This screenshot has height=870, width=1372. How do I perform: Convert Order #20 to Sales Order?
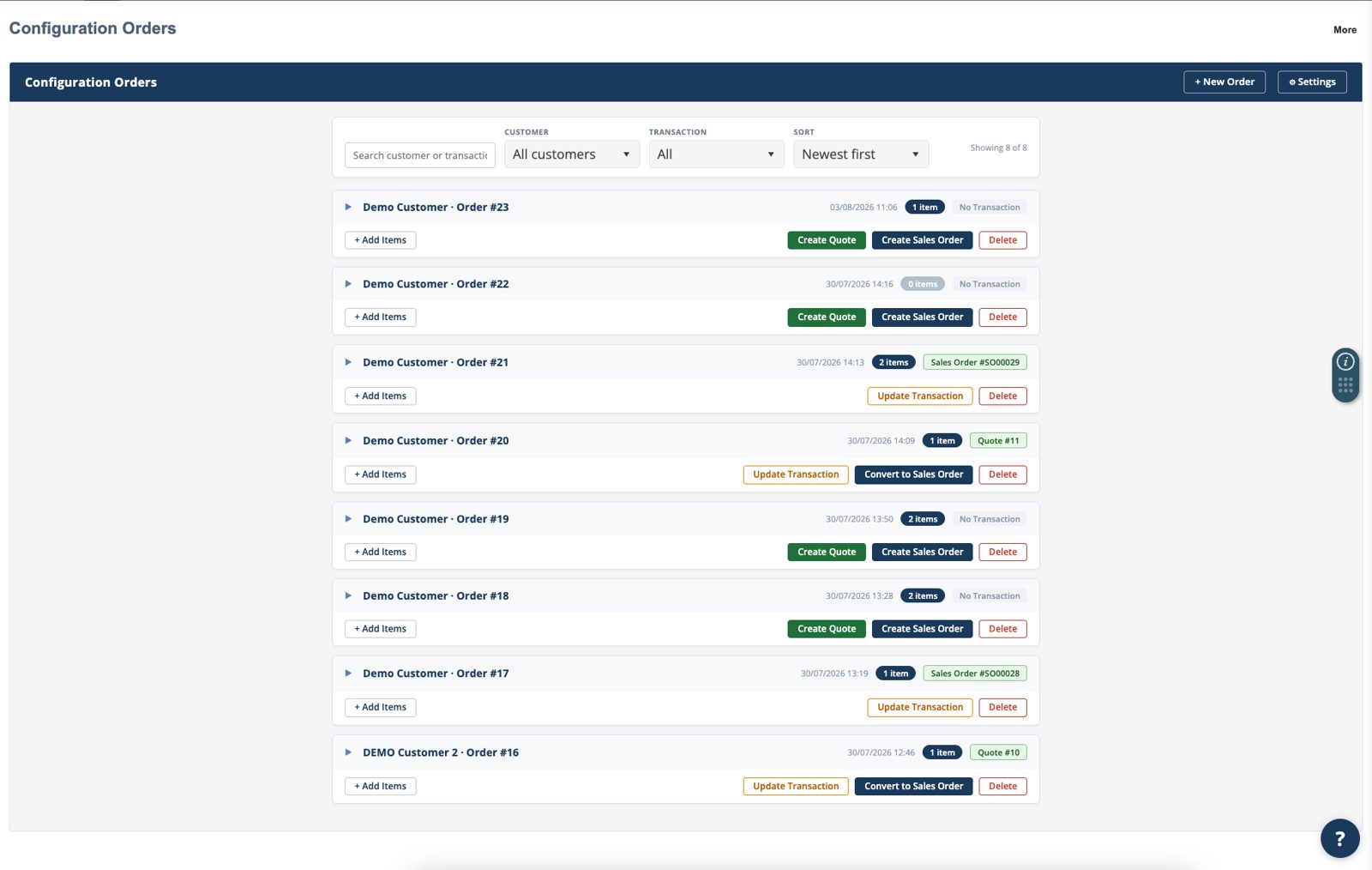coord(913,474)
